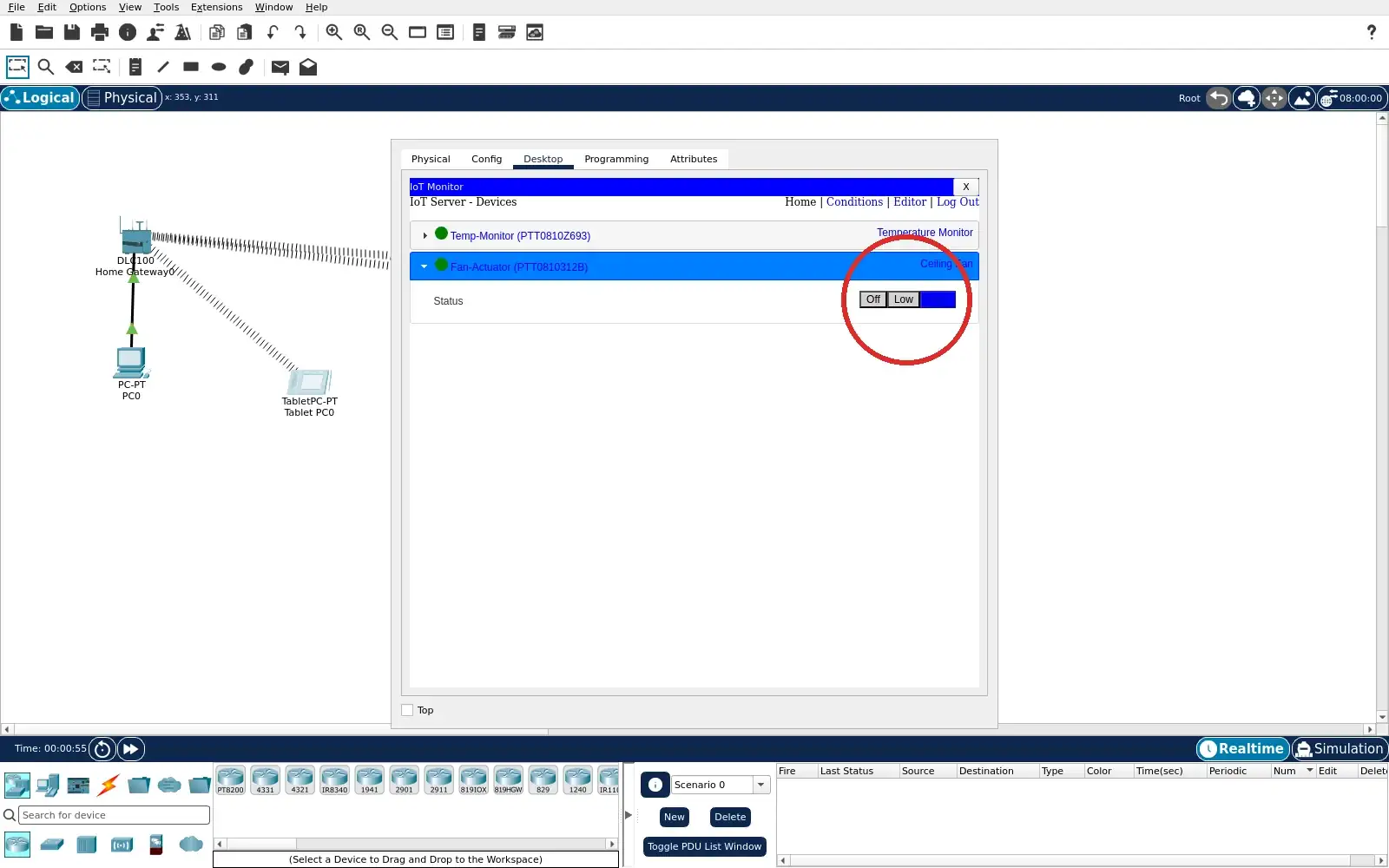
Task: Set fan status to Off
Action: [873, 299]
